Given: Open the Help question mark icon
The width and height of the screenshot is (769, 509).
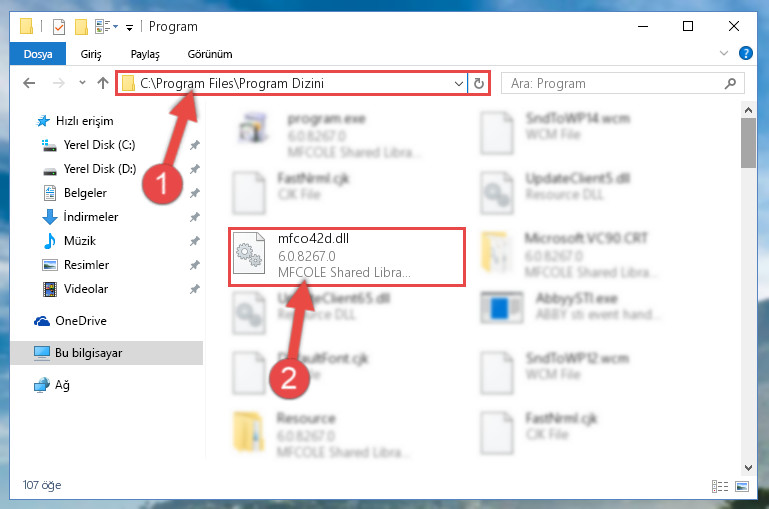Looking at the screenshot, I should pyautogui.click(x=745, y=53).
